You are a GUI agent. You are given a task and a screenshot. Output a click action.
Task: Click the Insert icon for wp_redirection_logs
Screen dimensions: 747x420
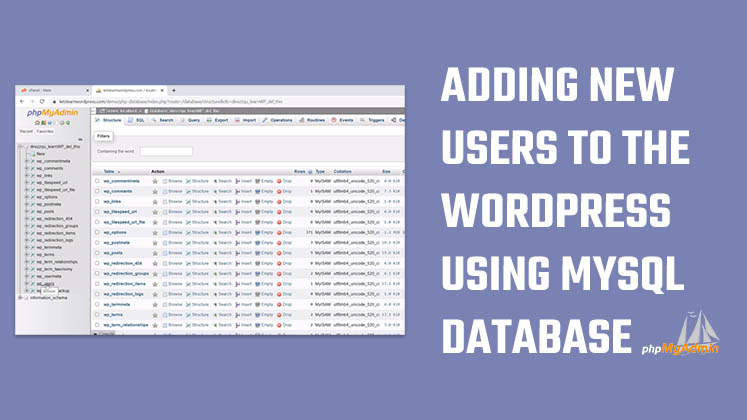click(x=237, y=294)
